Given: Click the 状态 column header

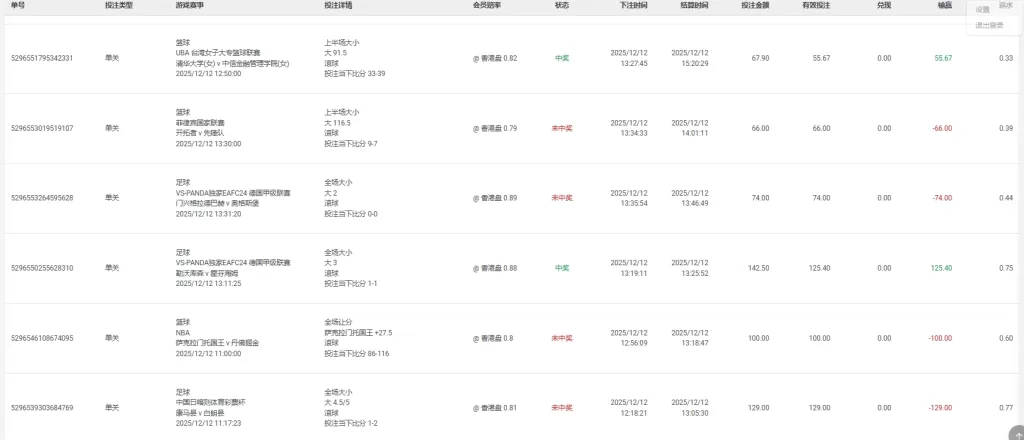Looking at the screenshot, I should tap(562, 5).
